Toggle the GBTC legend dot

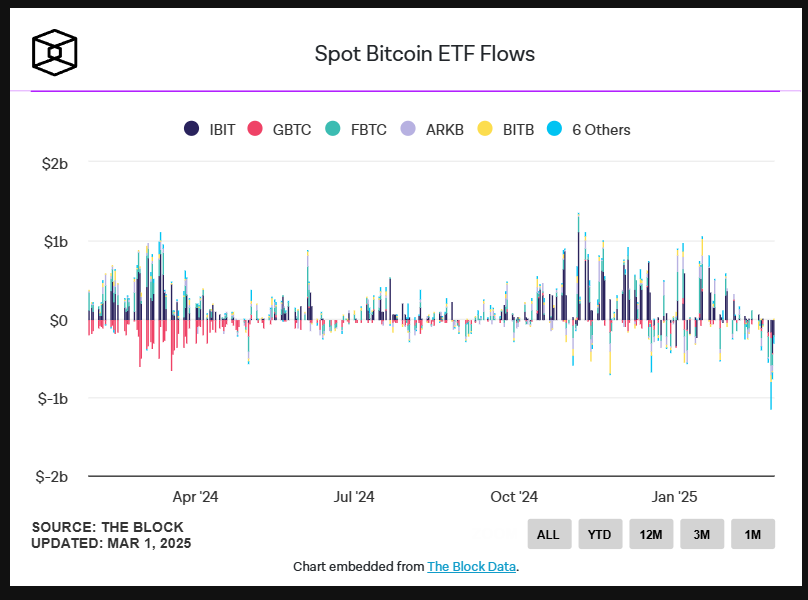tap(255, 129)
